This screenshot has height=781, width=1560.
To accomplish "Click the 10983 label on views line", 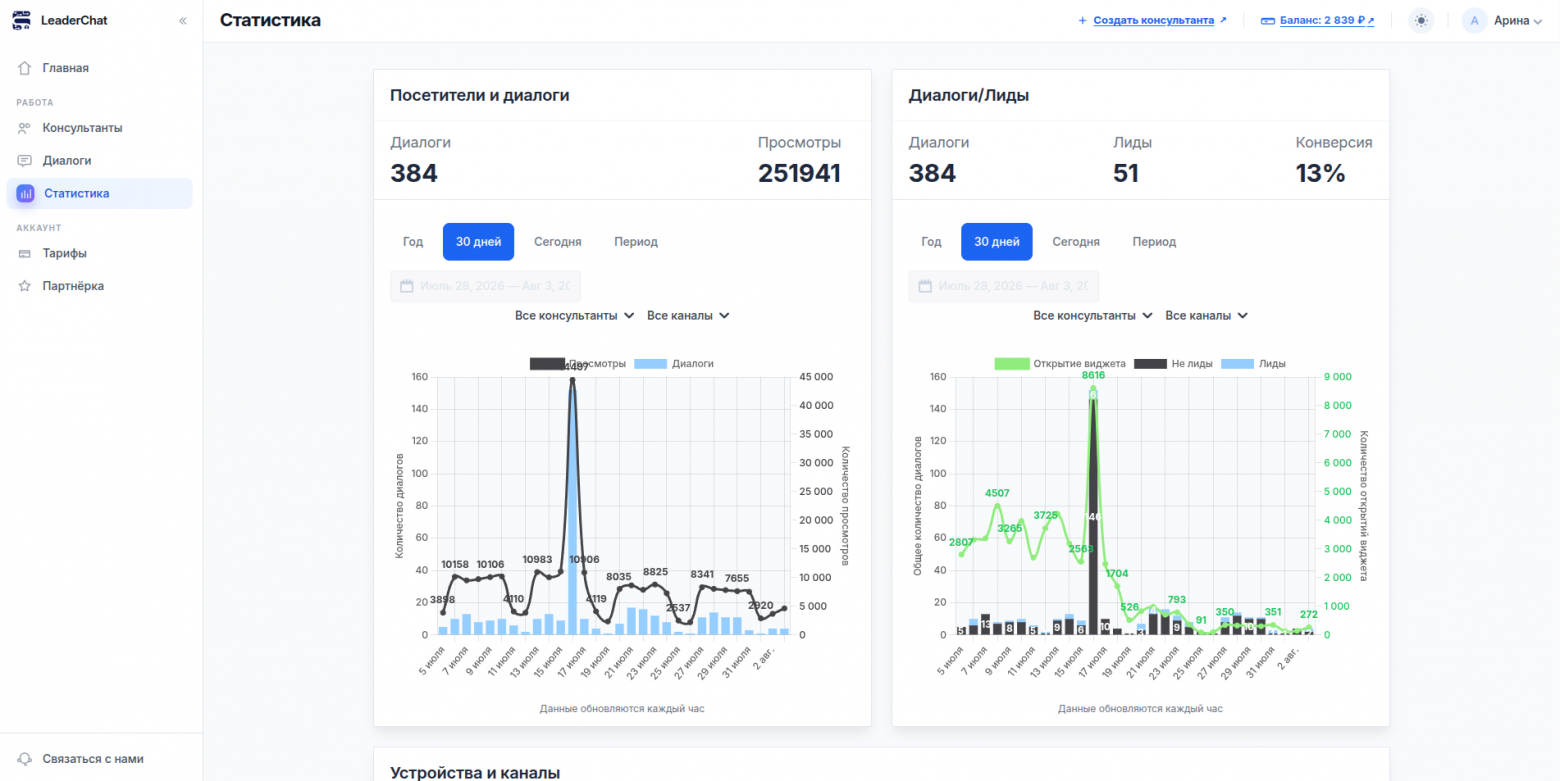I will click(537, 559).
